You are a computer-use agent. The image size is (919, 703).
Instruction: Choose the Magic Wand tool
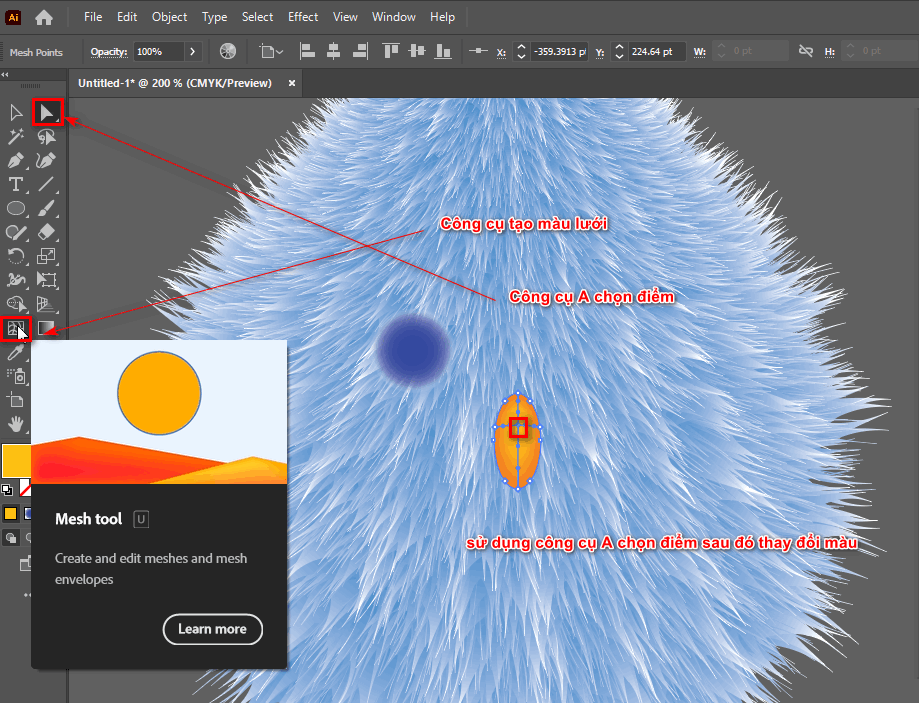point(16,136)
